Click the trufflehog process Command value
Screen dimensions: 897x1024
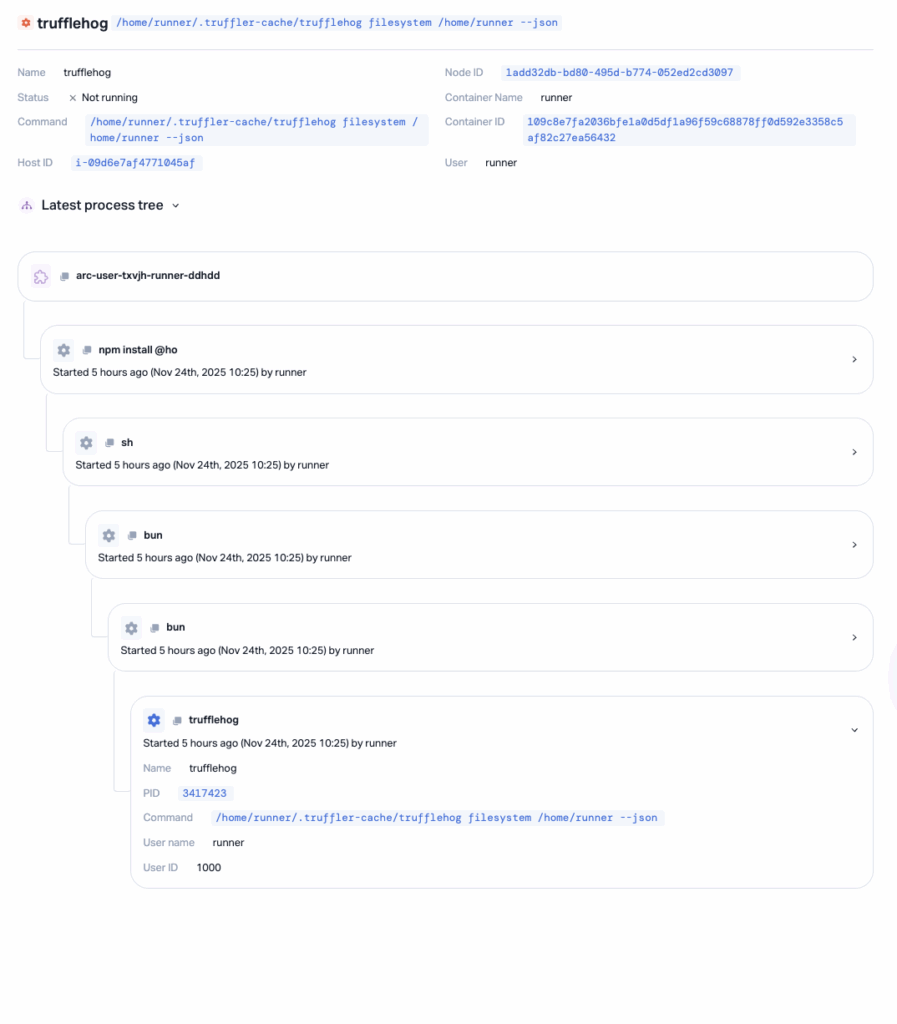(x=437, y=818)
